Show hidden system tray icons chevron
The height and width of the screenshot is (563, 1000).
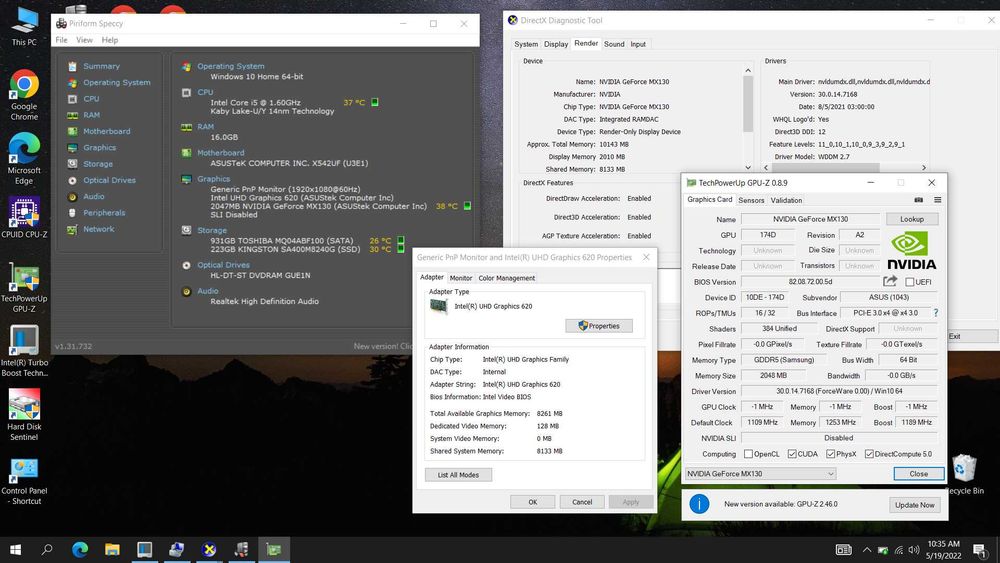click(867, 550)
